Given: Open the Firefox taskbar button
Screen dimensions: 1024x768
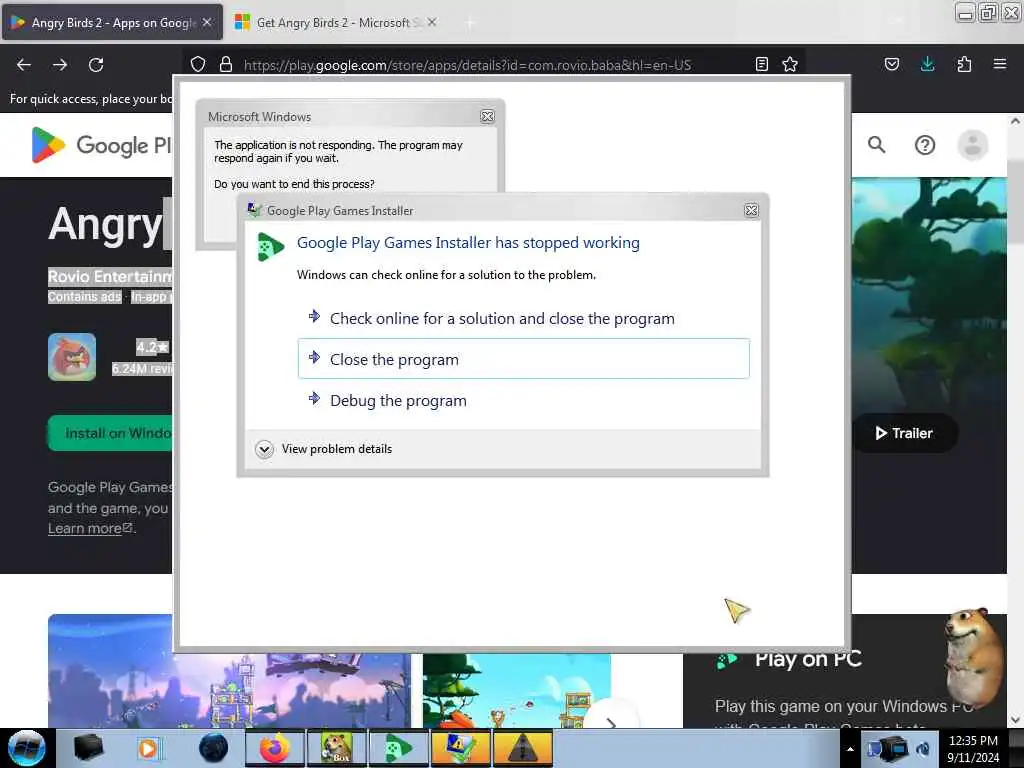Looking at the screenshot, I should [x=275, y=748].
